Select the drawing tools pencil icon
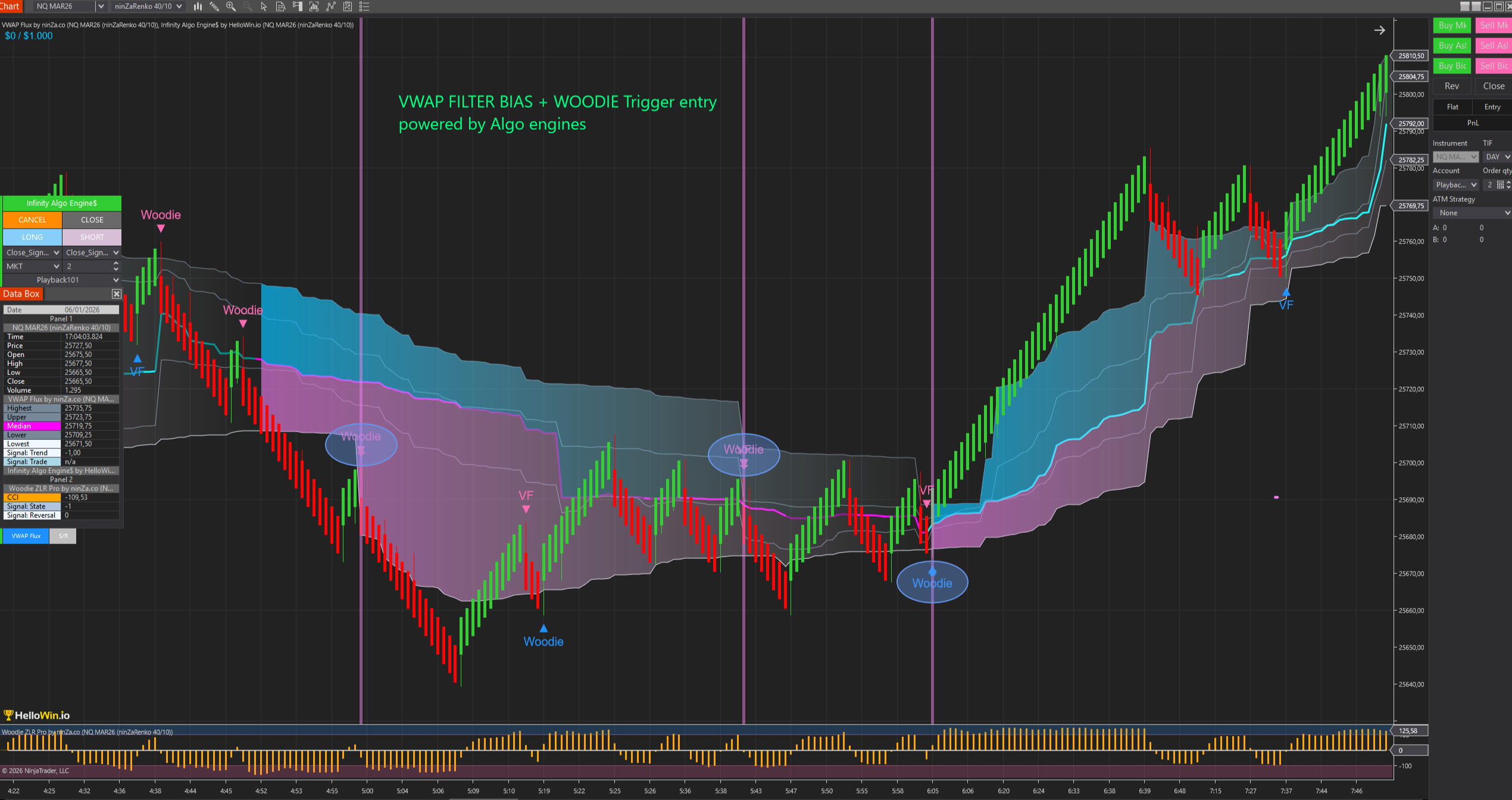1512x800 pixels. click(214, 7)
